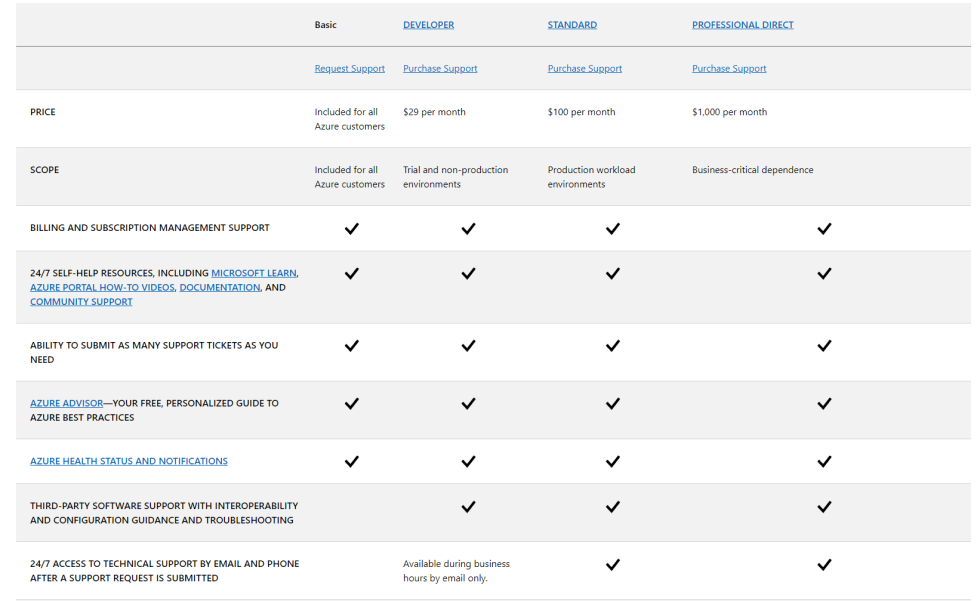Click the Standard checkmark for unlimited support tickets
The width and height of the screenshot is (980, 601).
612,345
